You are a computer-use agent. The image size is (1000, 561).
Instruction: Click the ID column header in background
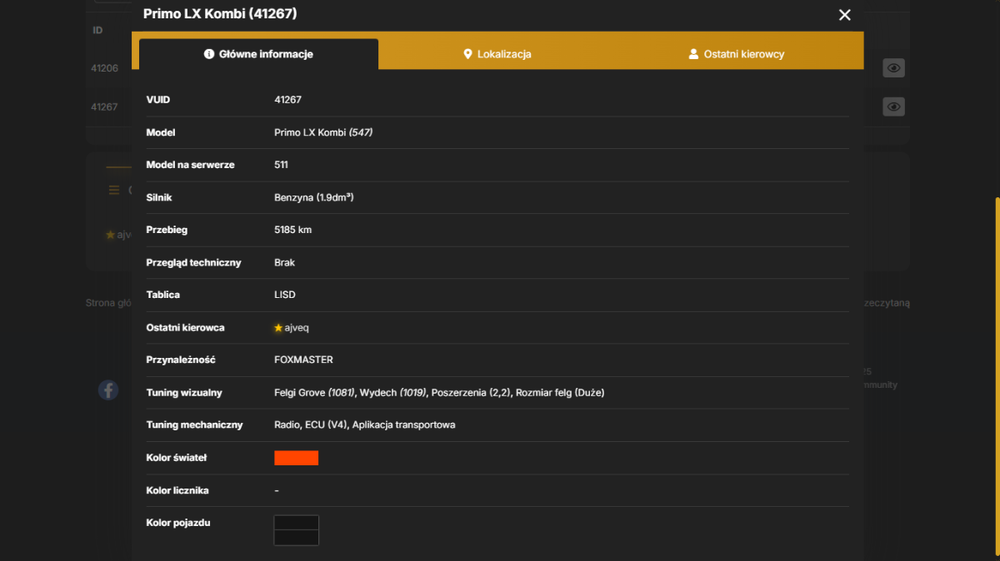98,30
